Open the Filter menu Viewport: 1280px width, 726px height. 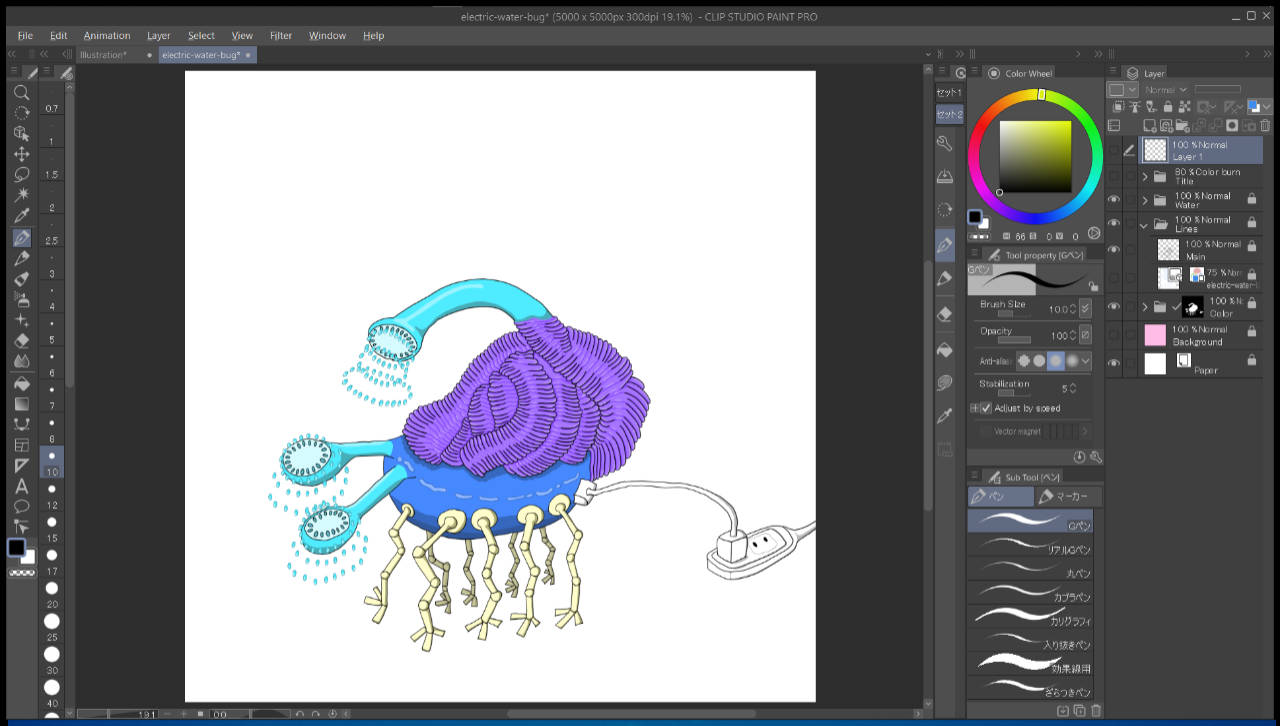coord(281,35)
